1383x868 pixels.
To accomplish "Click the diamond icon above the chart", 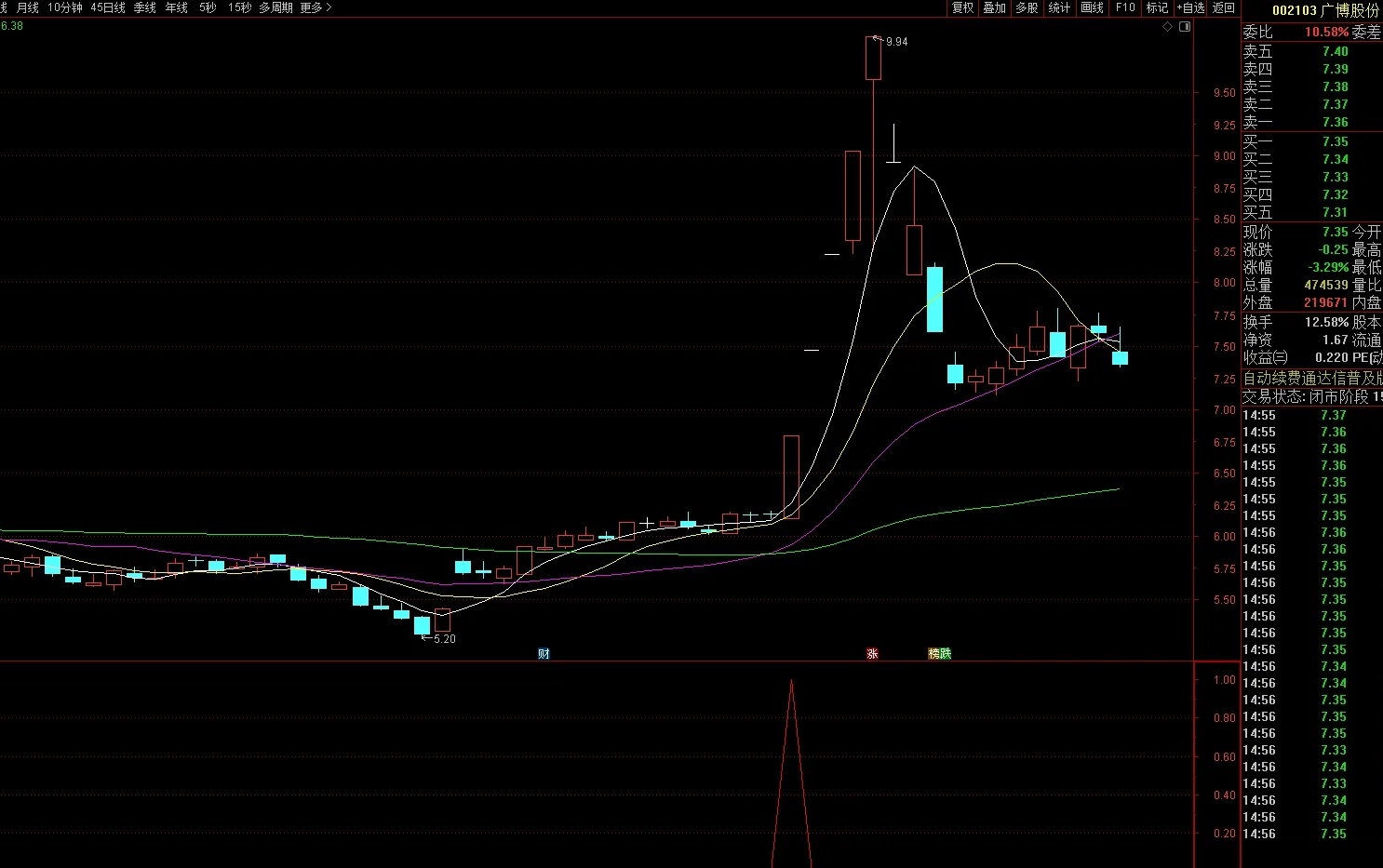I will coord(1168,27).
